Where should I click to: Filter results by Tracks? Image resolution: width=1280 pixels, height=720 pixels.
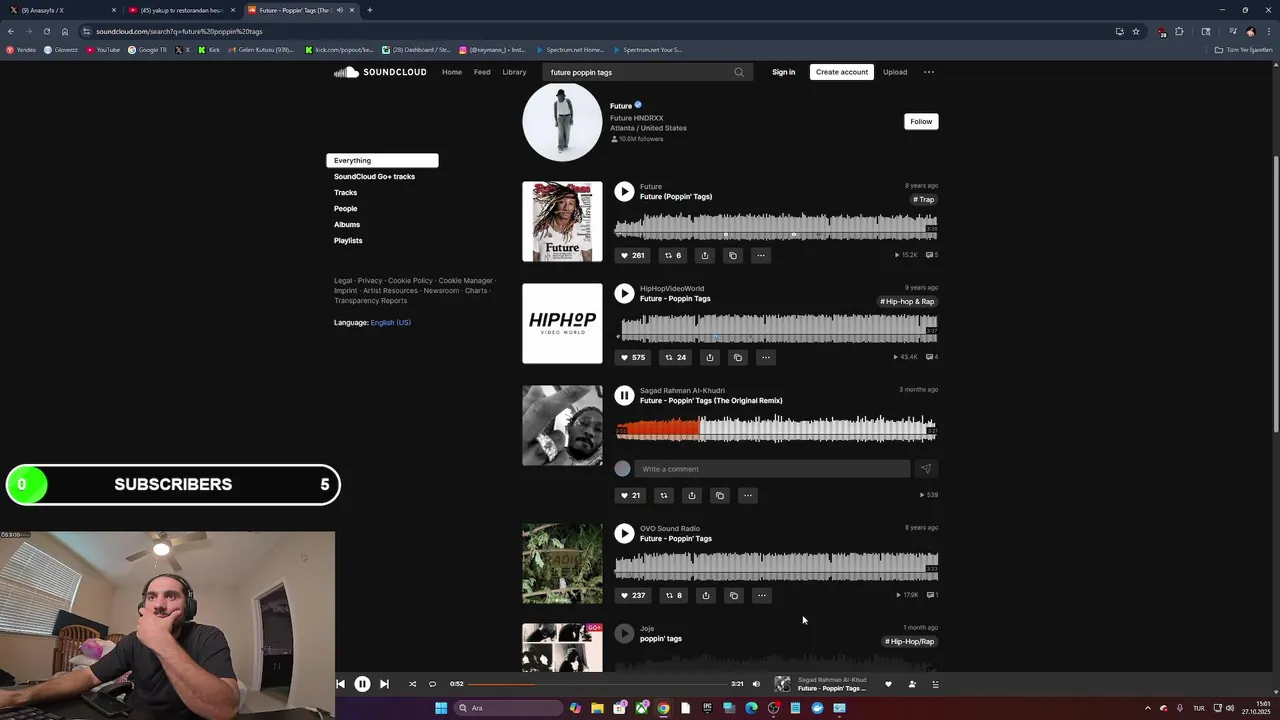[345, 192]
